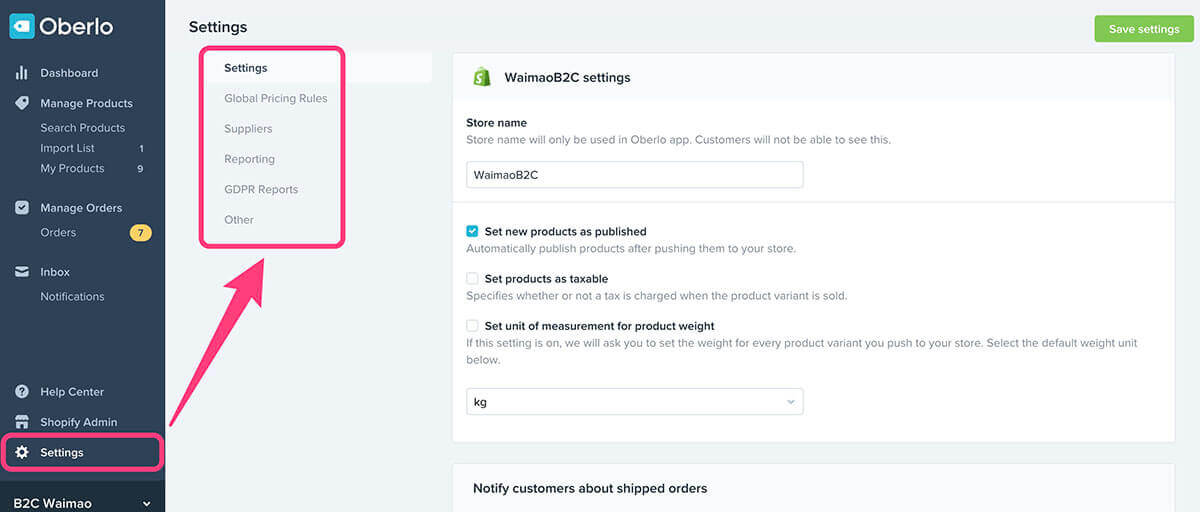Screen dimensions: 1200x512
Task: Click the Settings gear icon
Action: click(x=22, y=452)
